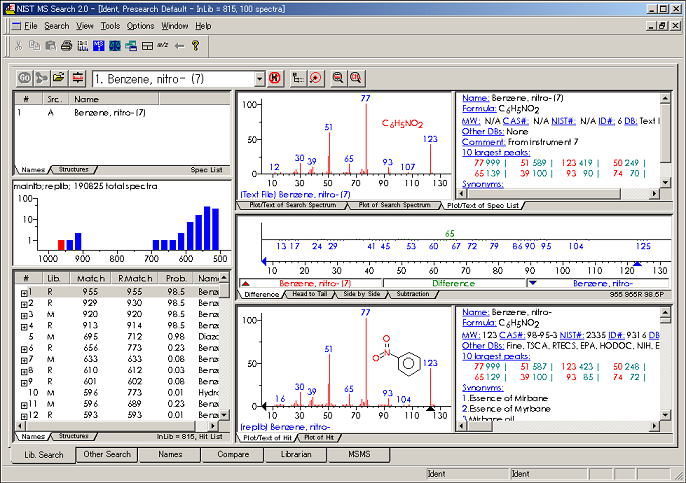Click the red circled H icon
Screen dimensions: 686x483
(x=275, y=78)
